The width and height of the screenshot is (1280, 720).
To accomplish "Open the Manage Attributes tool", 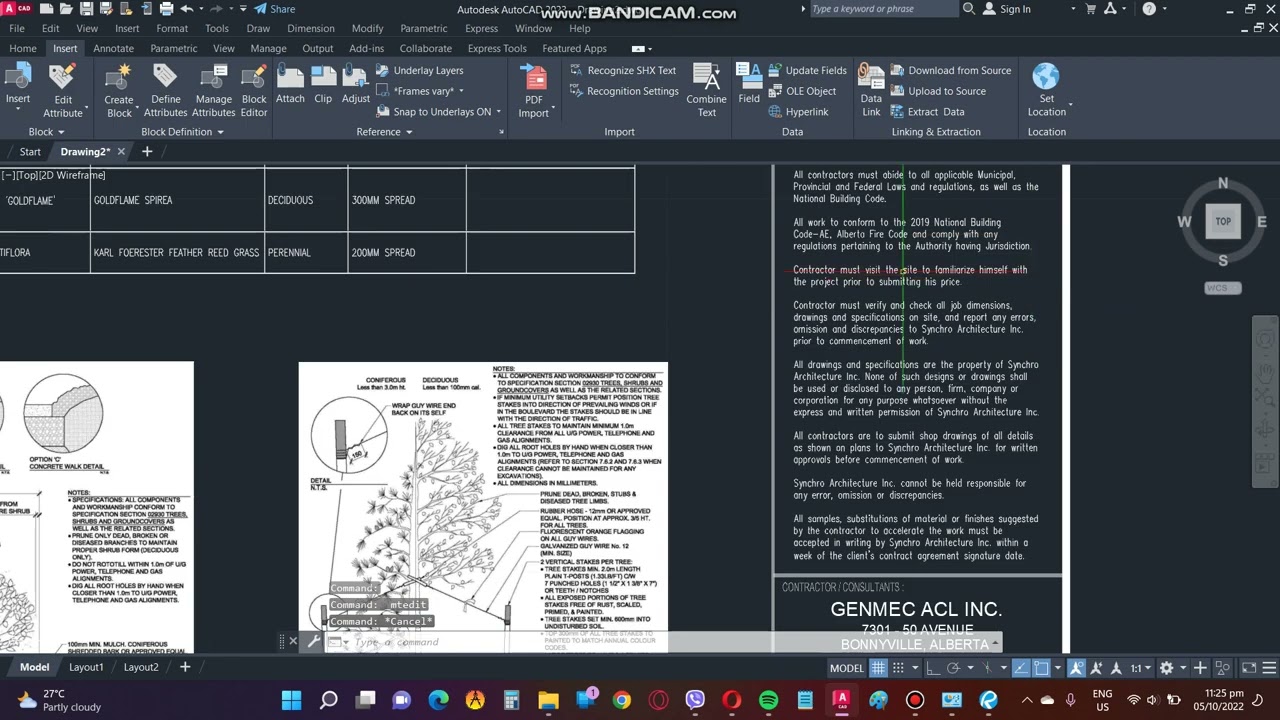I will coord(214,90).
